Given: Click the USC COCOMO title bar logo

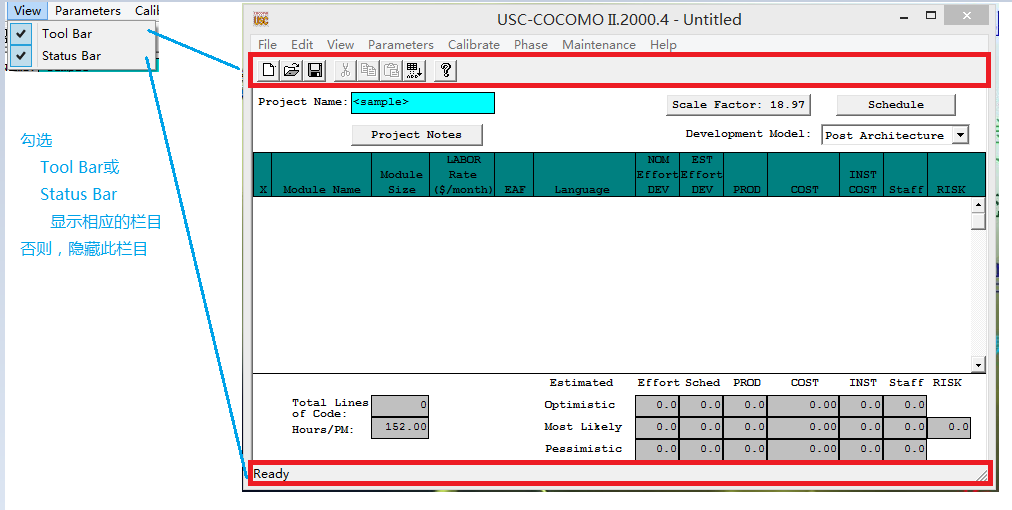Looking at the screenshot, I should point(261,19).
